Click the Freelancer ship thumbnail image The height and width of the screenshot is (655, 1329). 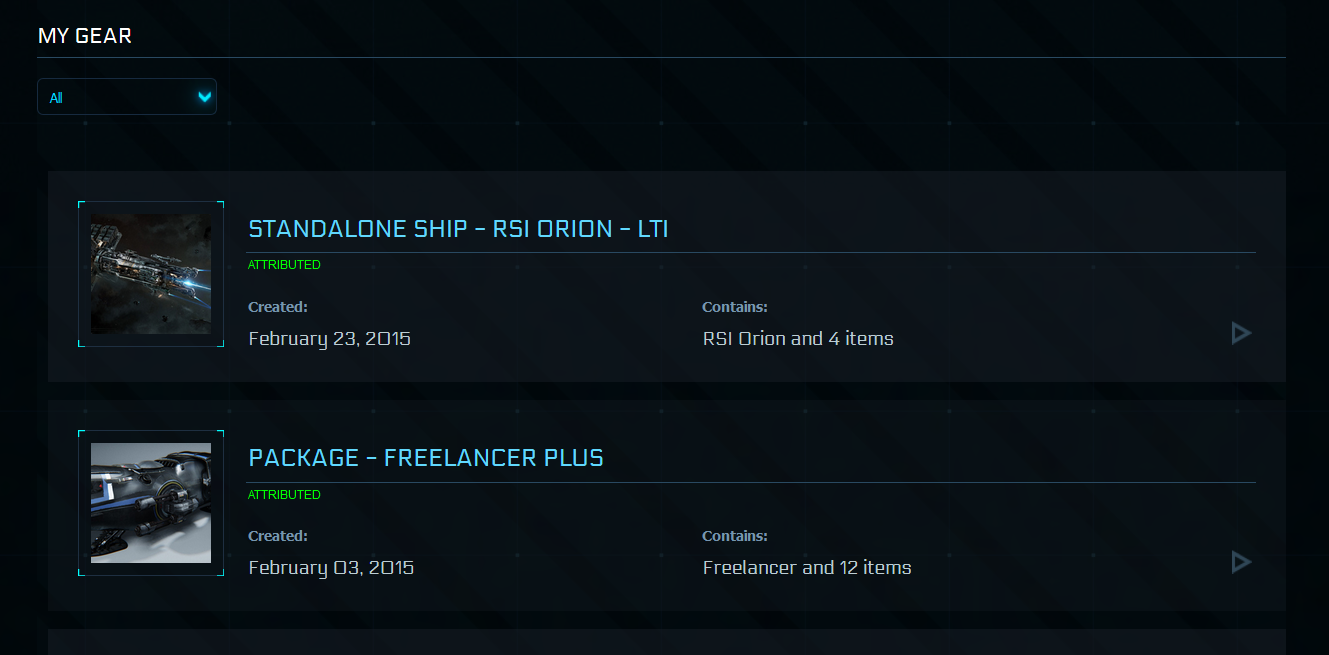[x=151, y=503]
